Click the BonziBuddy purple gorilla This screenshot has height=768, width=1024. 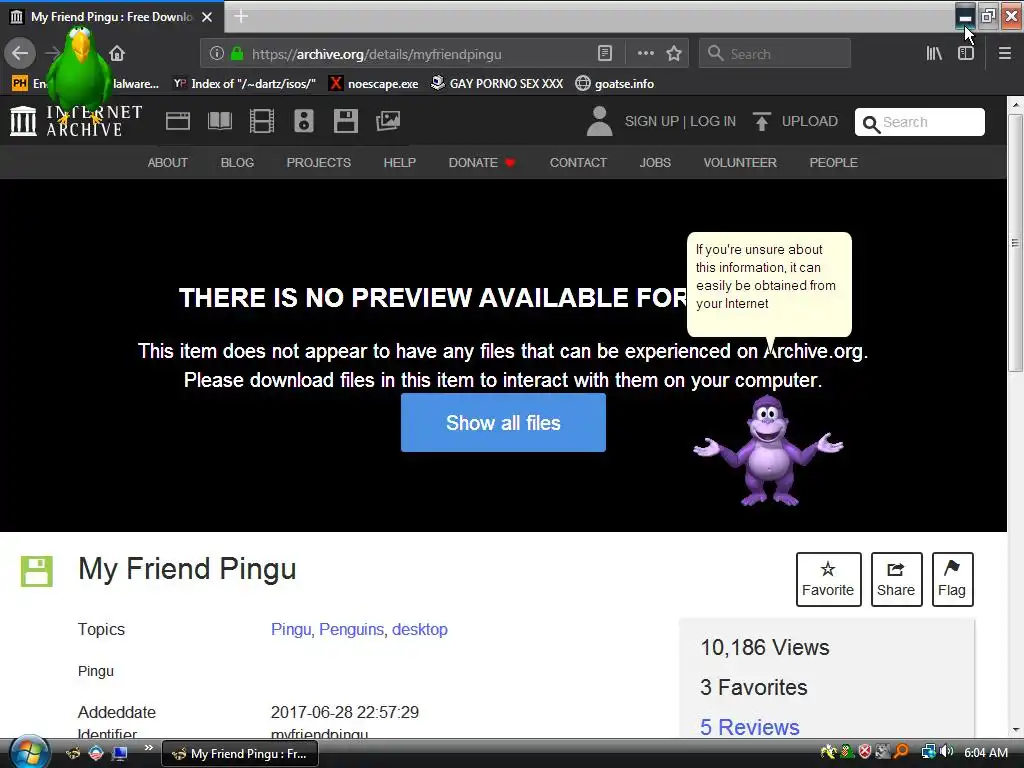coord(768,451)
